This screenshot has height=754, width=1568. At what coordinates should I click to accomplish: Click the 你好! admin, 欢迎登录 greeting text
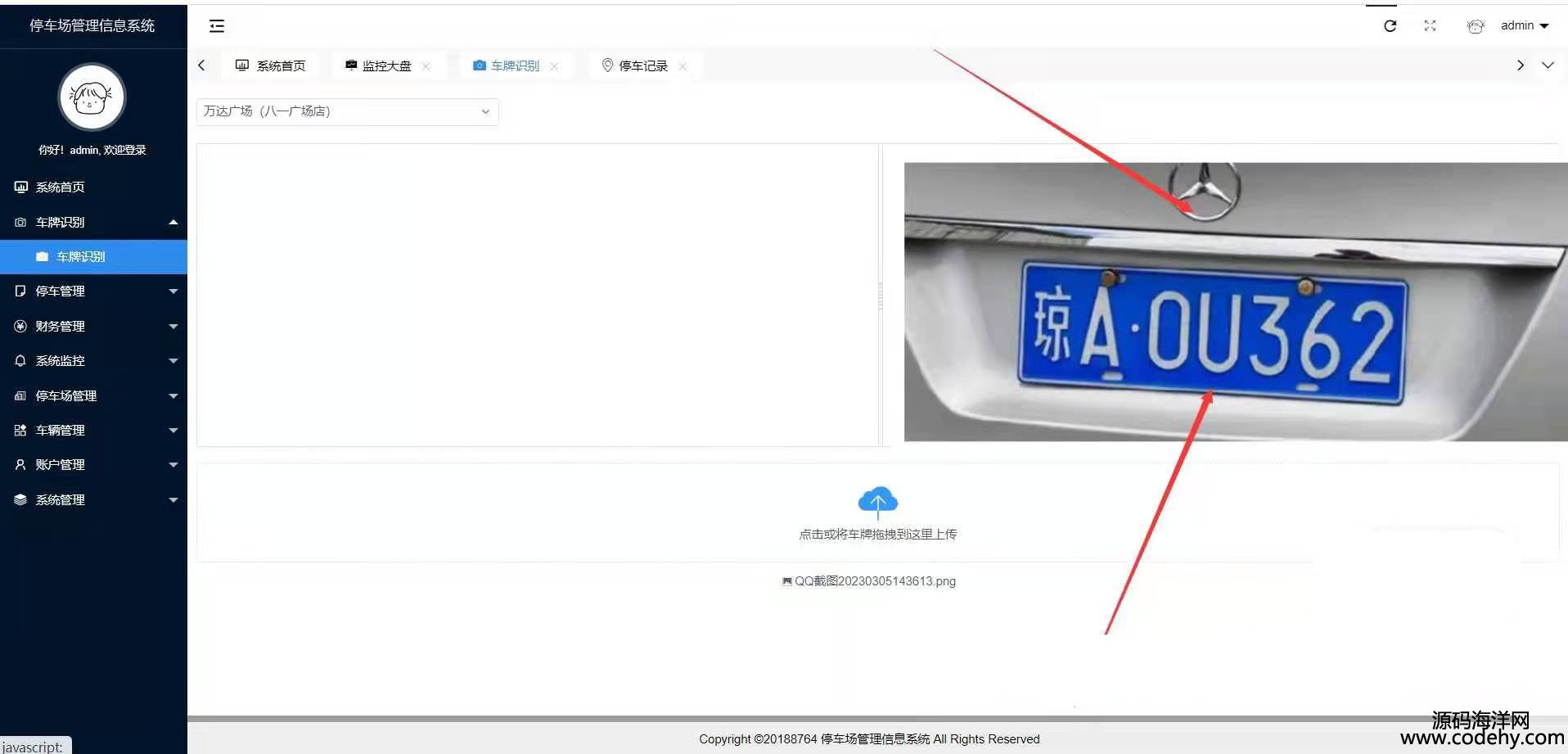coord(92,150)
